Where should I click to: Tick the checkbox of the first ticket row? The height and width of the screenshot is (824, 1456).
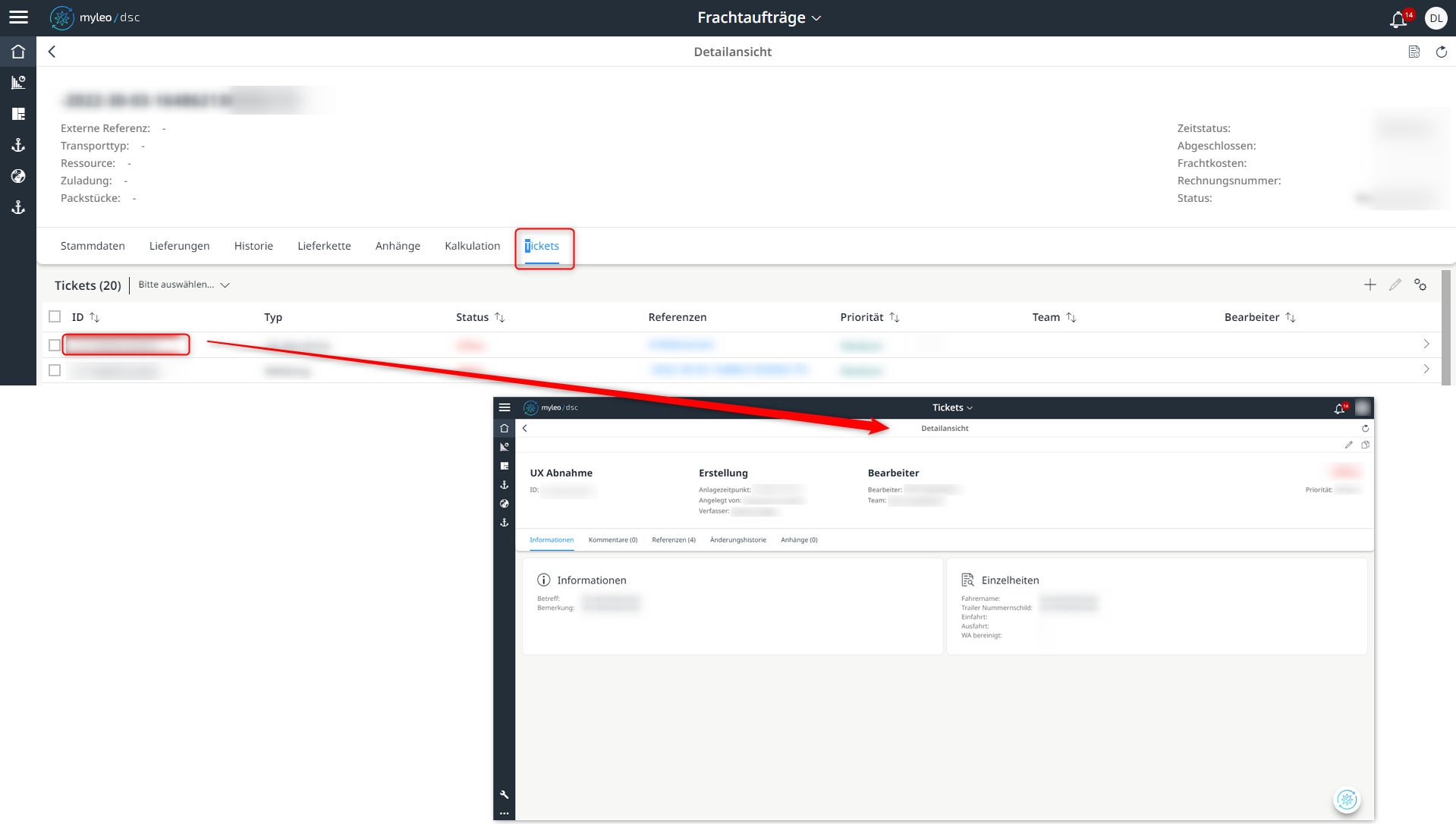[55, 345]
